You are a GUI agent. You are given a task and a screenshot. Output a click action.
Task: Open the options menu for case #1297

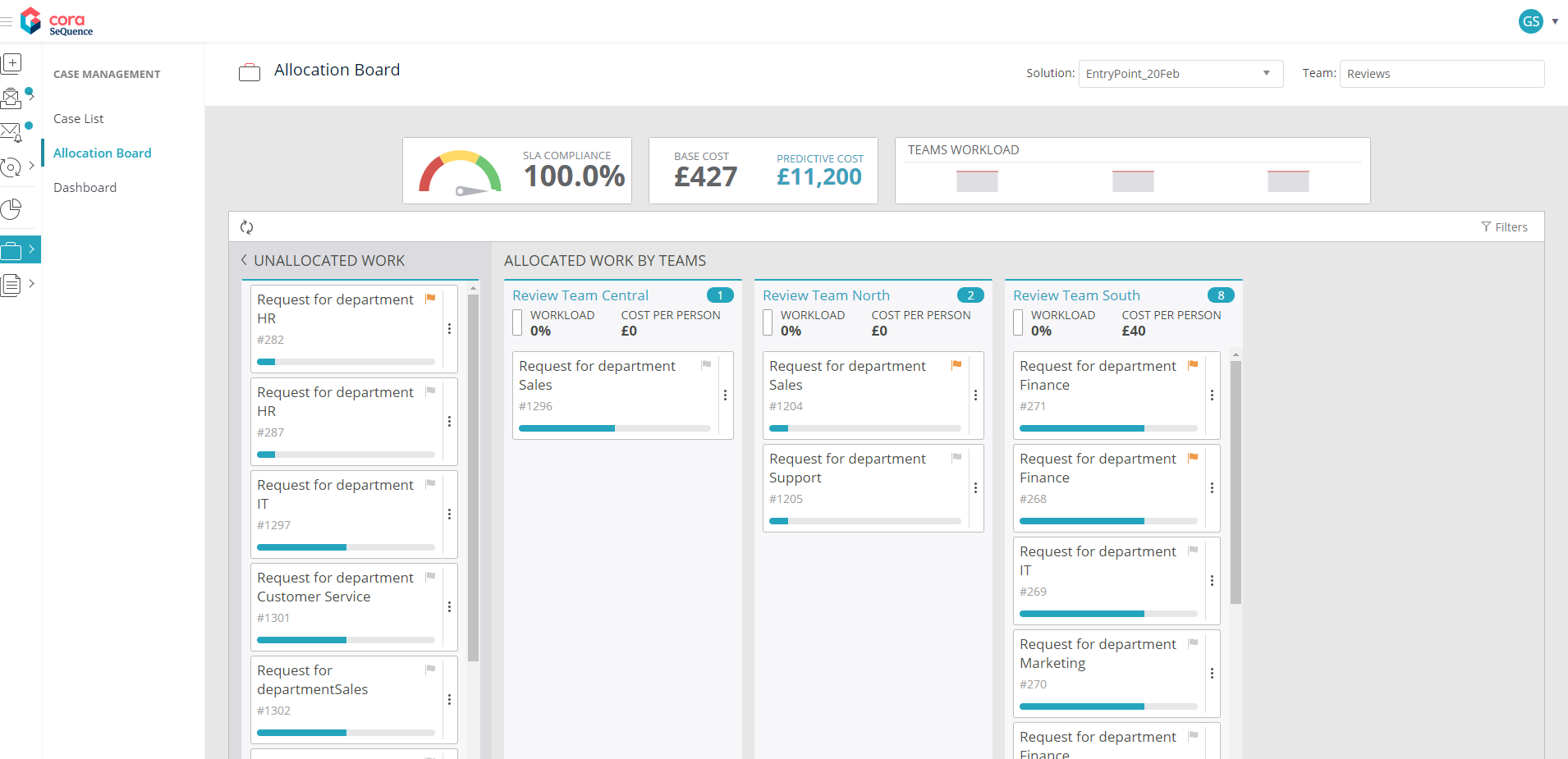click(x=449, y=514)
